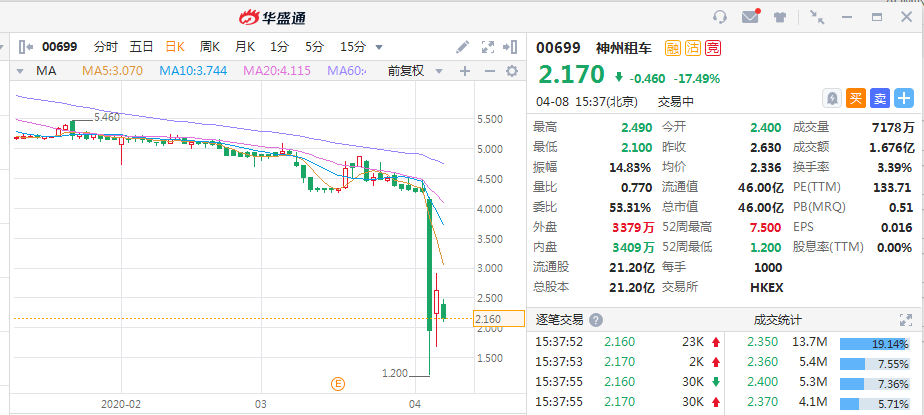Maximize the 华盛通 window

[877, 17]
